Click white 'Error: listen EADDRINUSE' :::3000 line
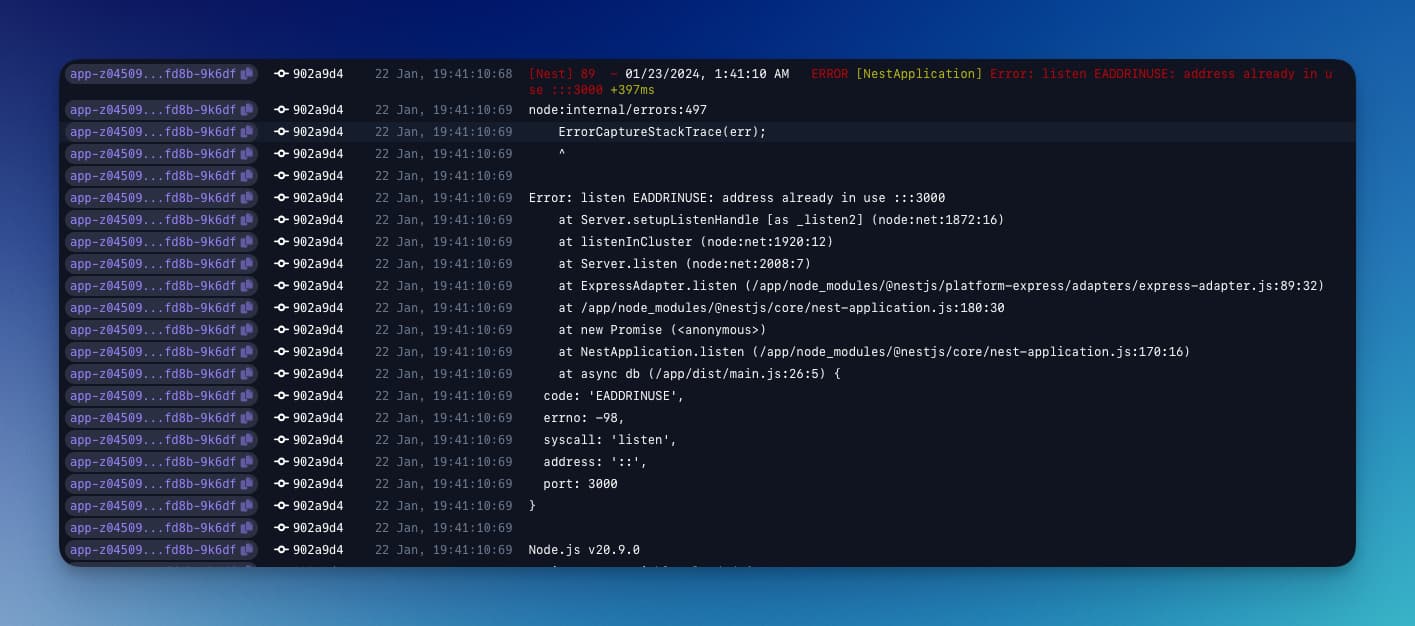 pyautogui.click(x=737, y=198)
